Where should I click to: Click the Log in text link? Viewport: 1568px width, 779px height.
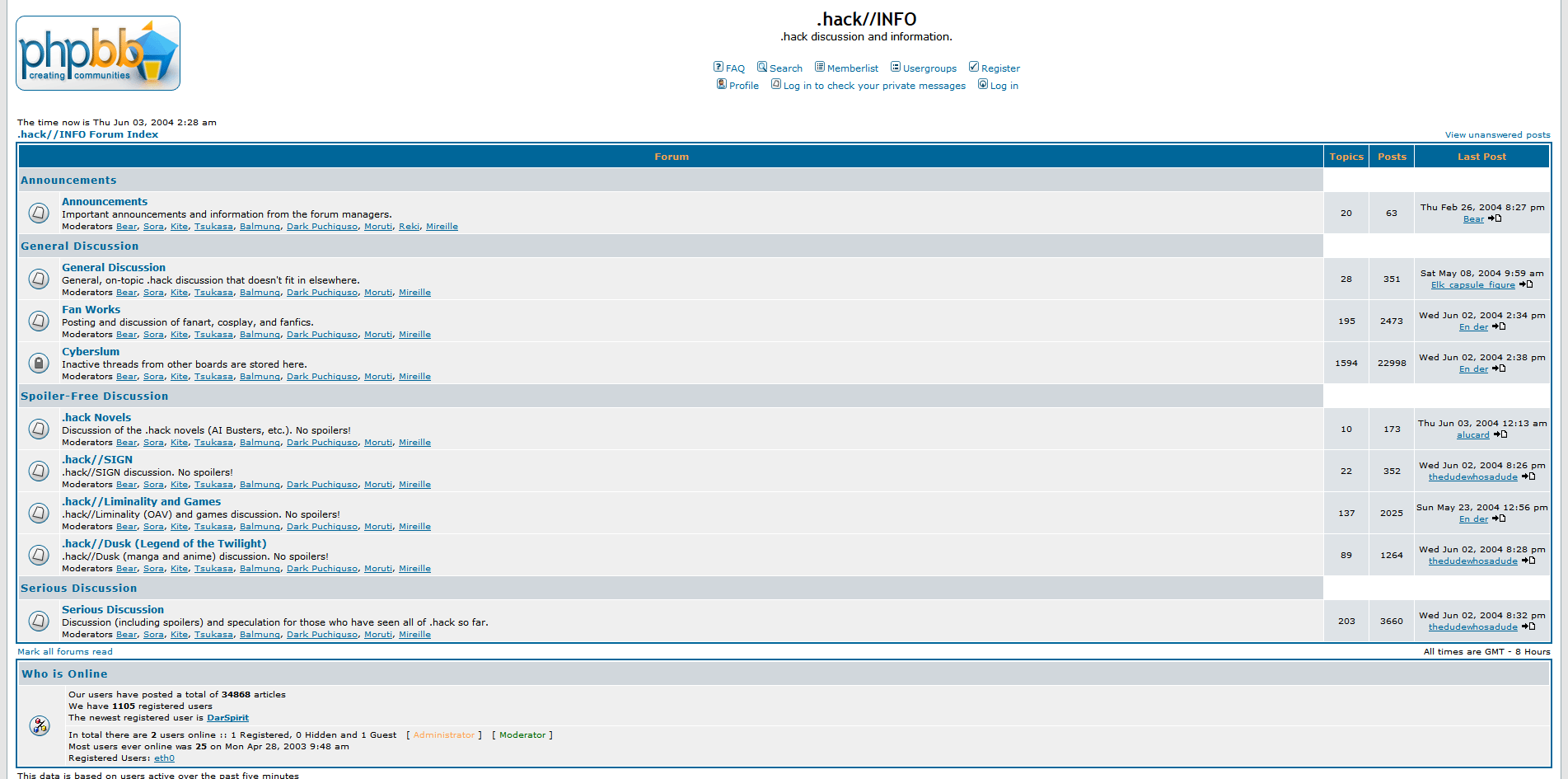coord(1004,86)
